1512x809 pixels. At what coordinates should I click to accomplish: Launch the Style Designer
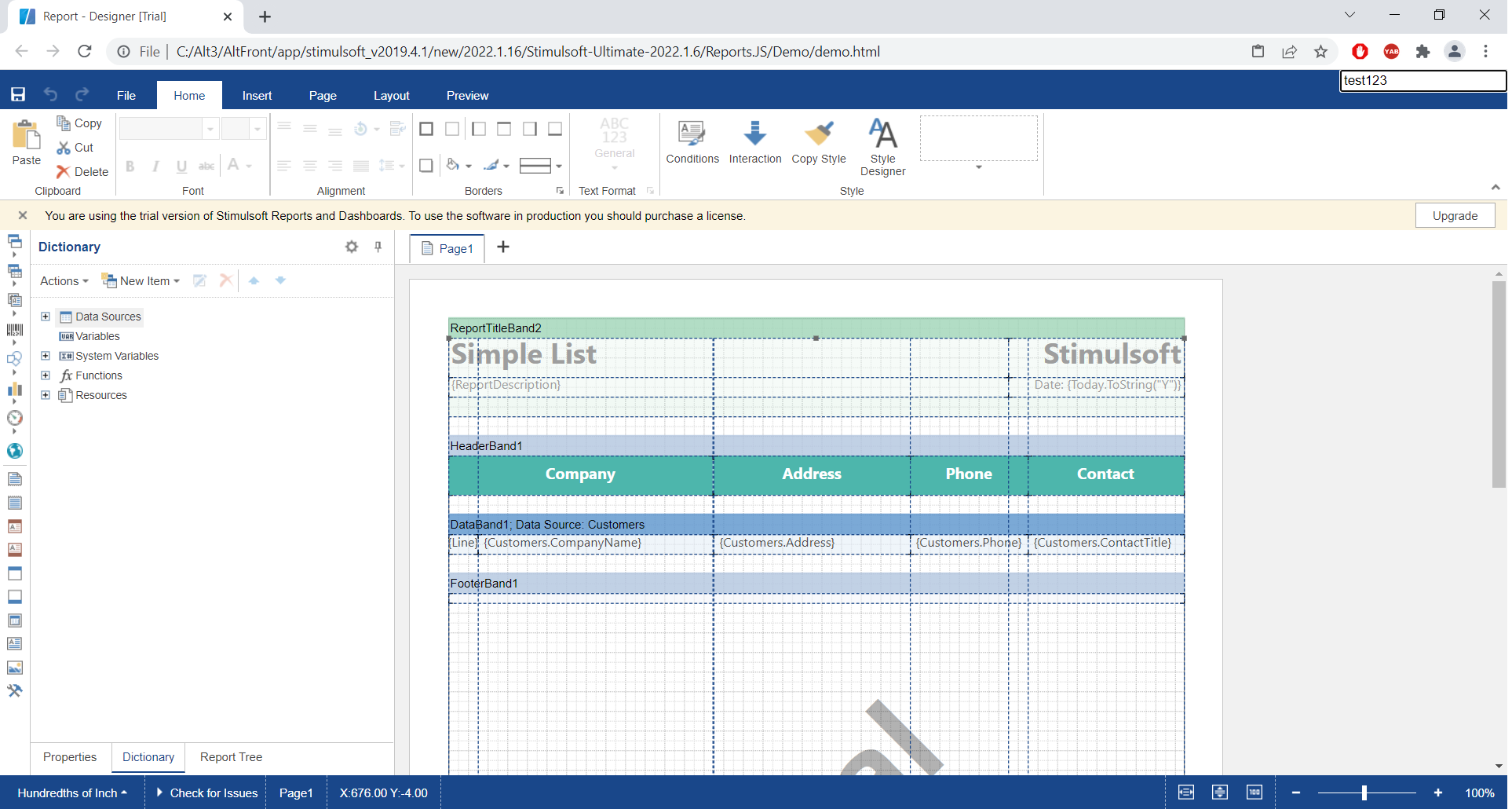tap(883, 148)
